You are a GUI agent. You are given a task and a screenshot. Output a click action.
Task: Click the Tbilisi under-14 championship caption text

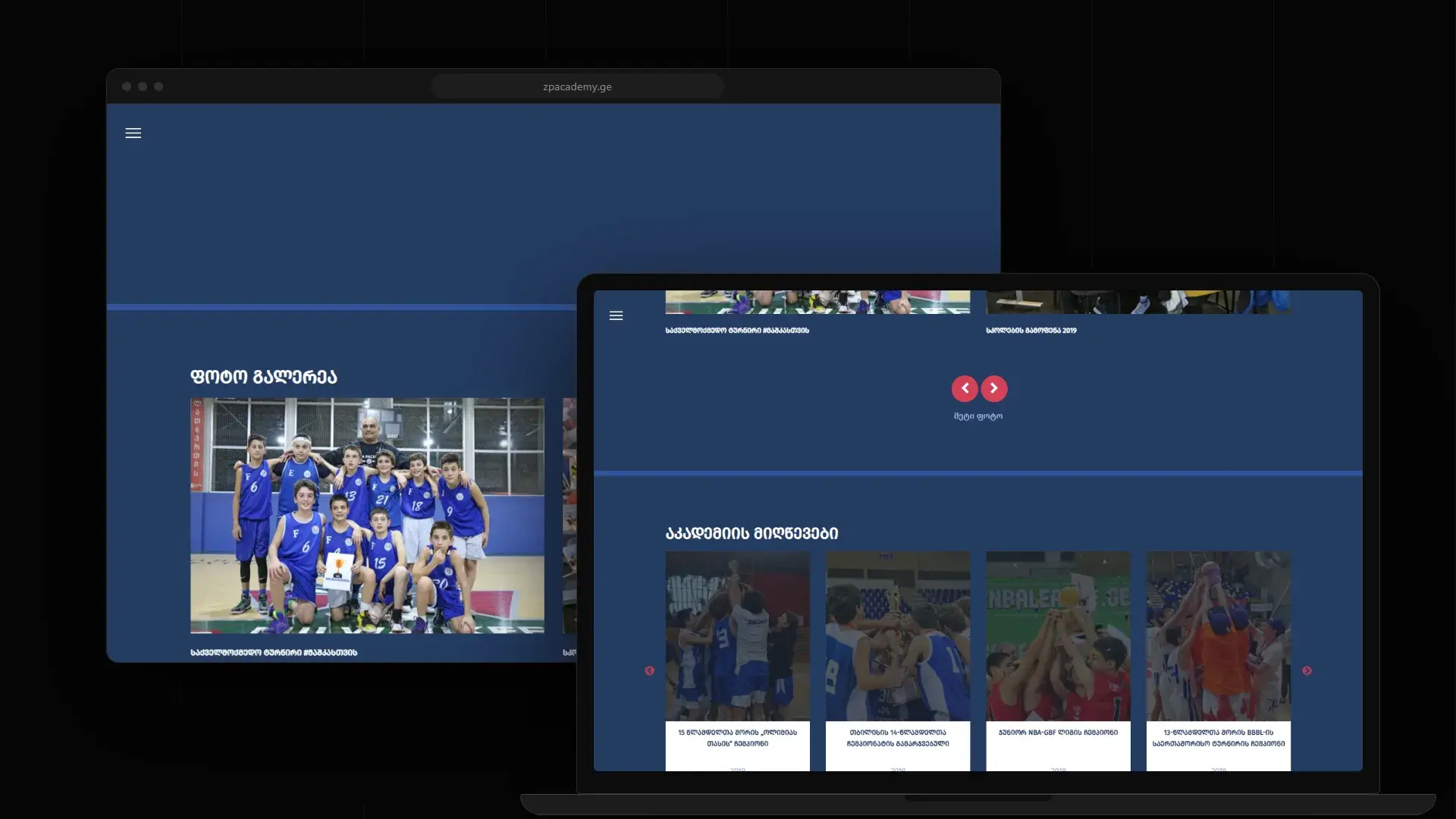[x=898, y=738]
